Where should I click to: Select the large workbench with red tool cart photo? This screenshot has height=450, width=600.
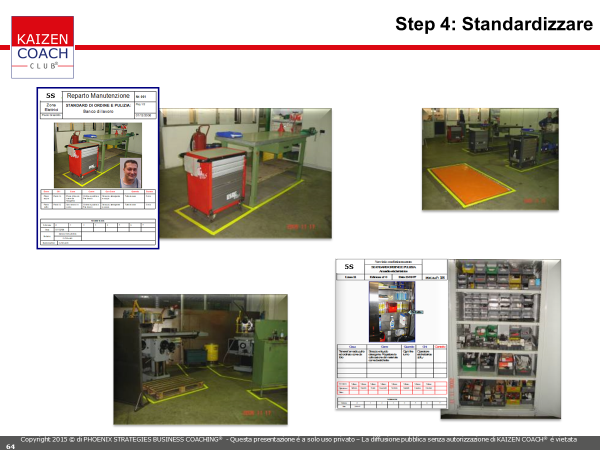coord(245,173)
